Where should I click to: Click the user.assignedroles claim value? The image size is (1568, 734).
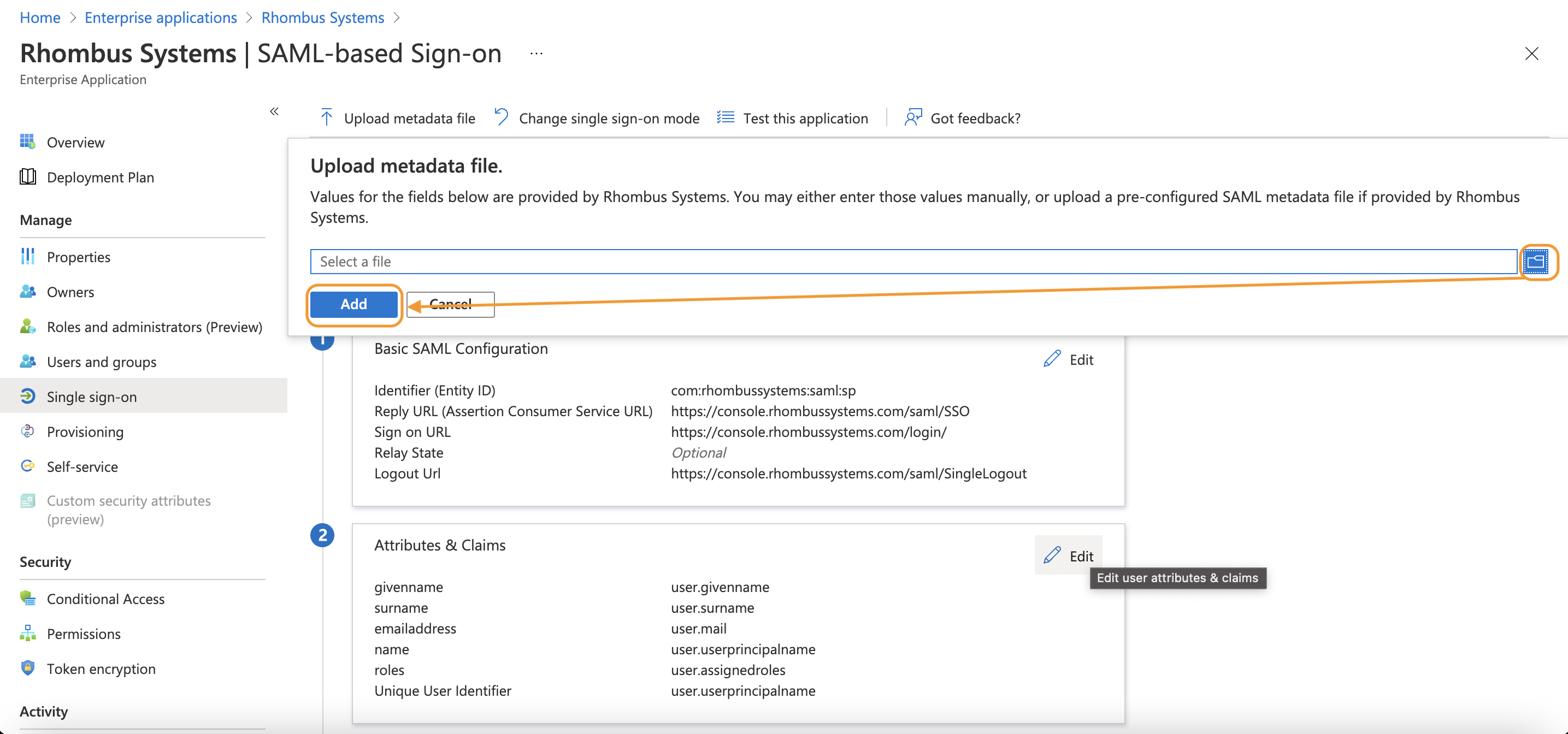(x=728, y=670)
